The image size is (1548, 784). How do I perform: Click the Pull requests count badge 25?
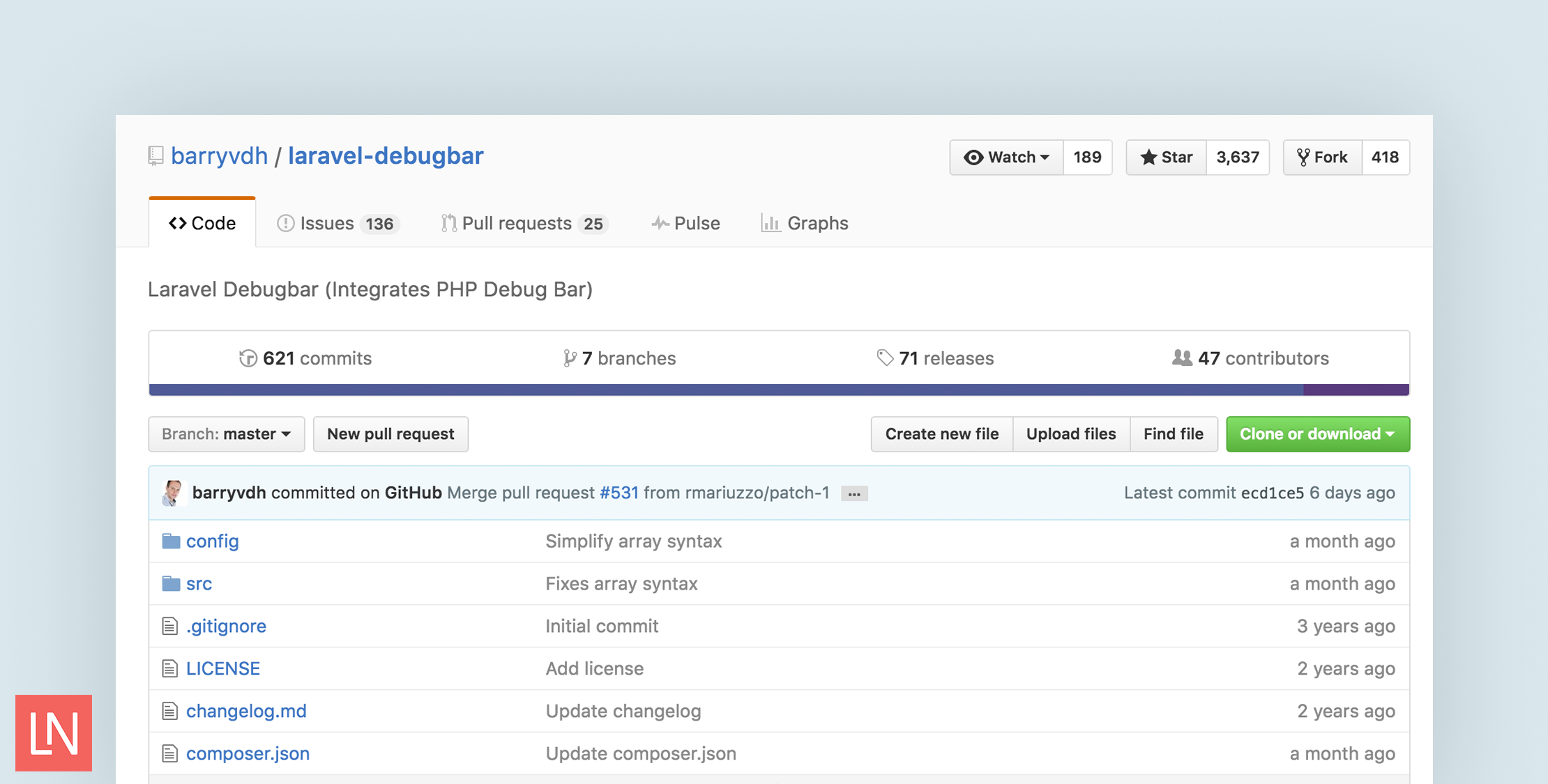point(593,224)
